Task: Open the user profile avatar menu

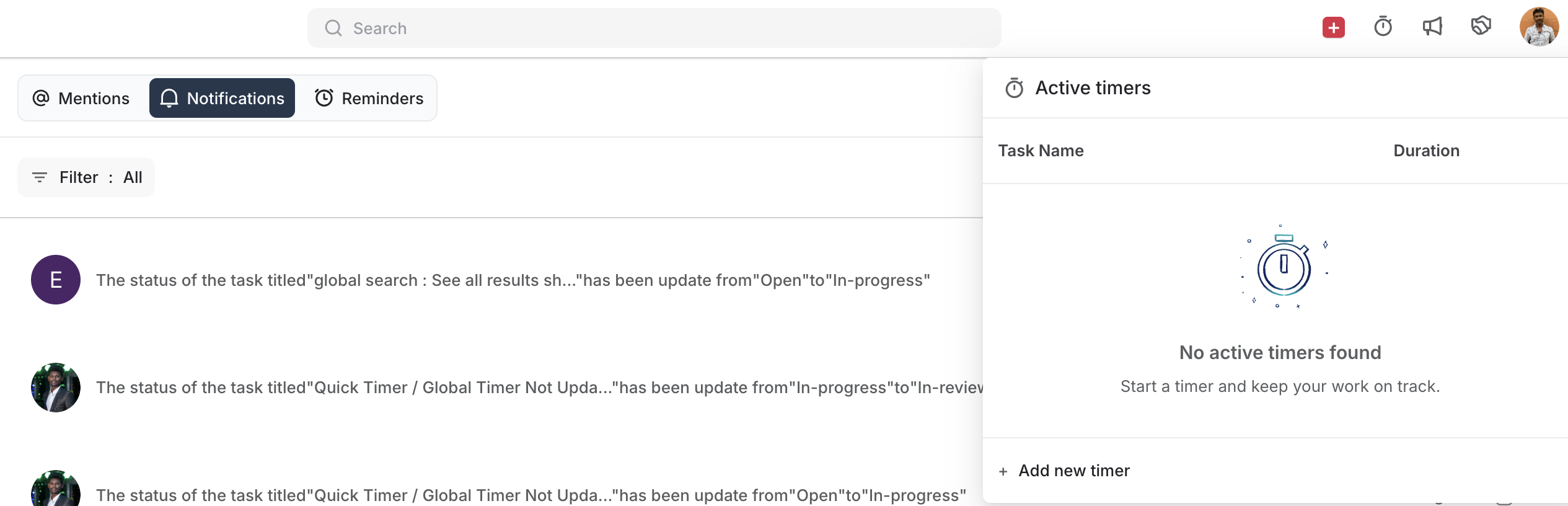Action: pyautogui.click(x=1538, y=27)
